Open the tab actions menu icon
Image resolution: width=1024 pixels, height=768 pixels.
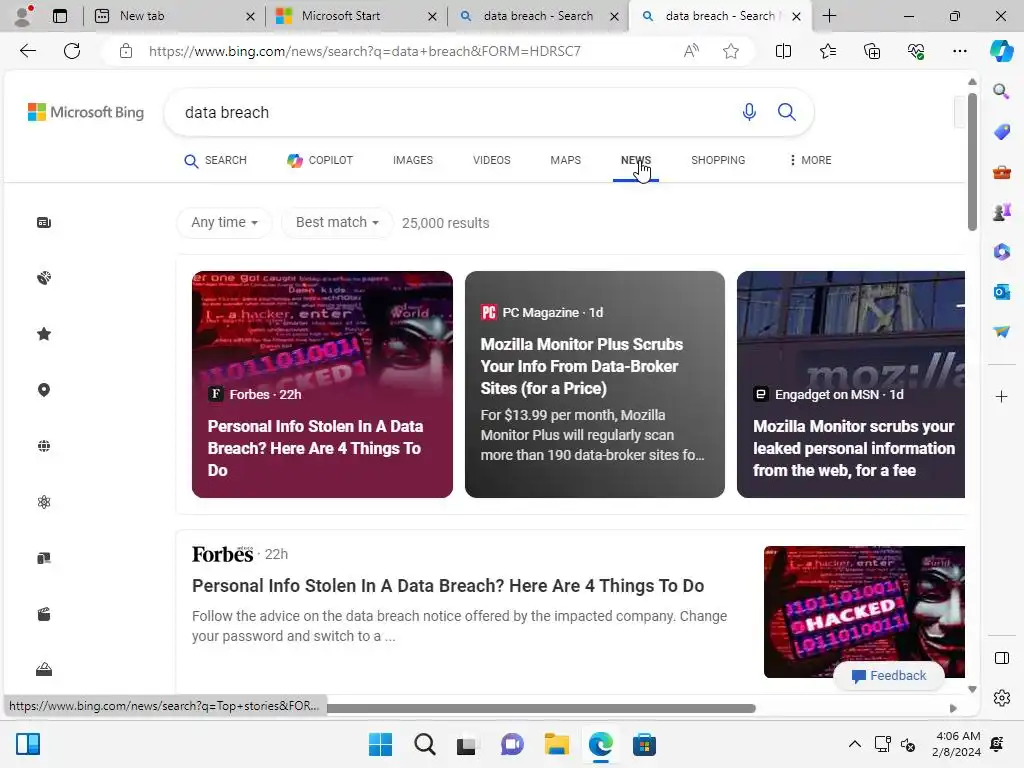(60, 16)
